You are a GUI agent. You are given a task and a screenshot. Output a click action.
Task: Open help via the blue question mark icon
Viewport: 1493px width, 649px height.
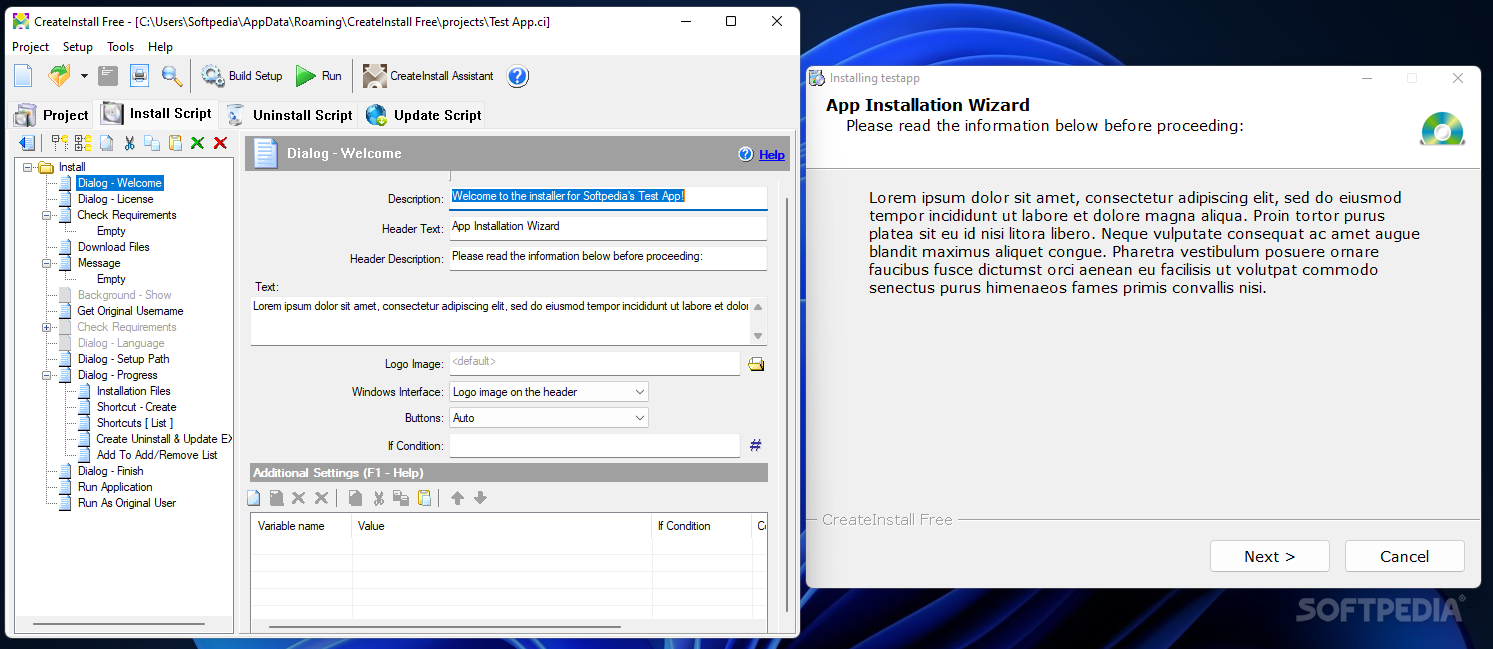point(517,76)
